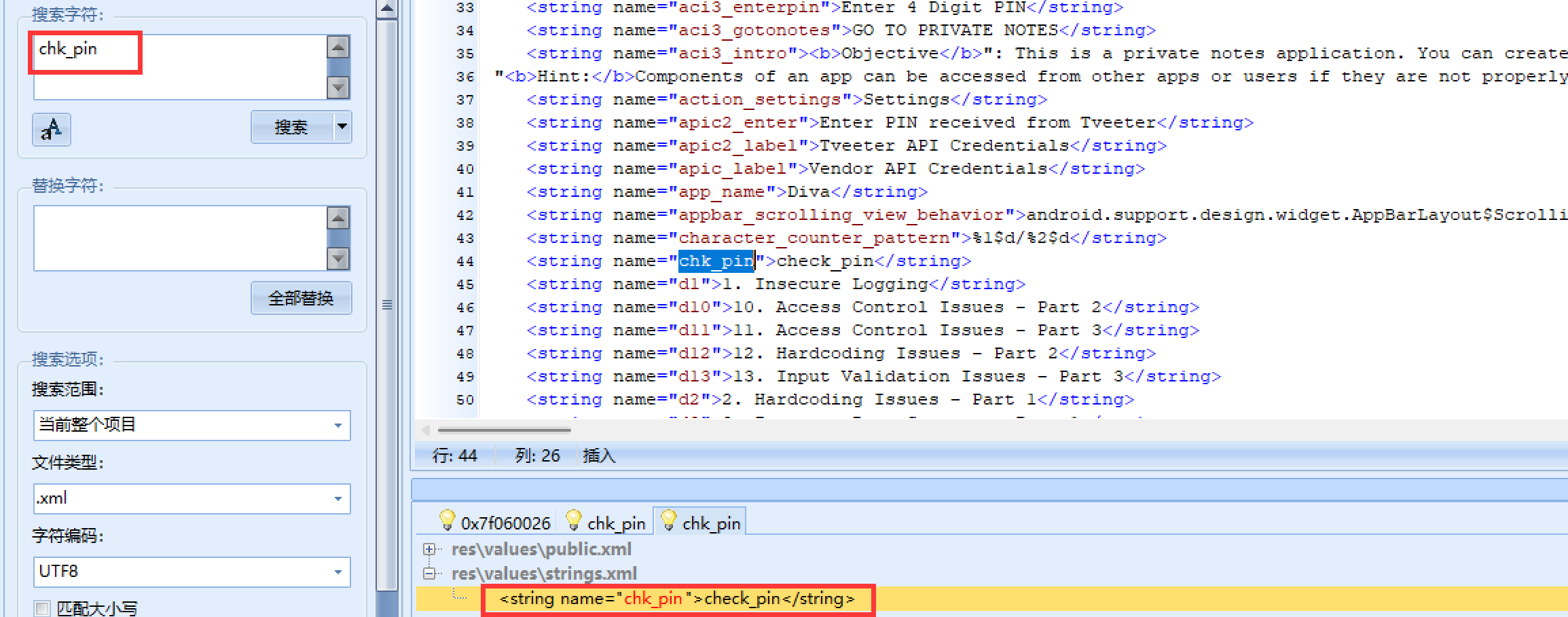The image size is (1568, 617).
Task: Click the 插入 insert mode status indicator
Action: tap(599, 455)
